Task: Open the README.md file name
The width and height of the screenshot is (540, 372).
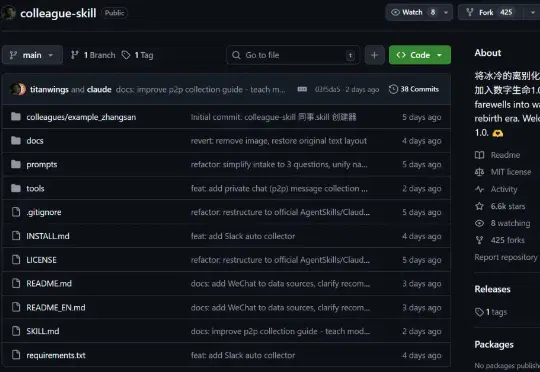Action: (49, 283)
